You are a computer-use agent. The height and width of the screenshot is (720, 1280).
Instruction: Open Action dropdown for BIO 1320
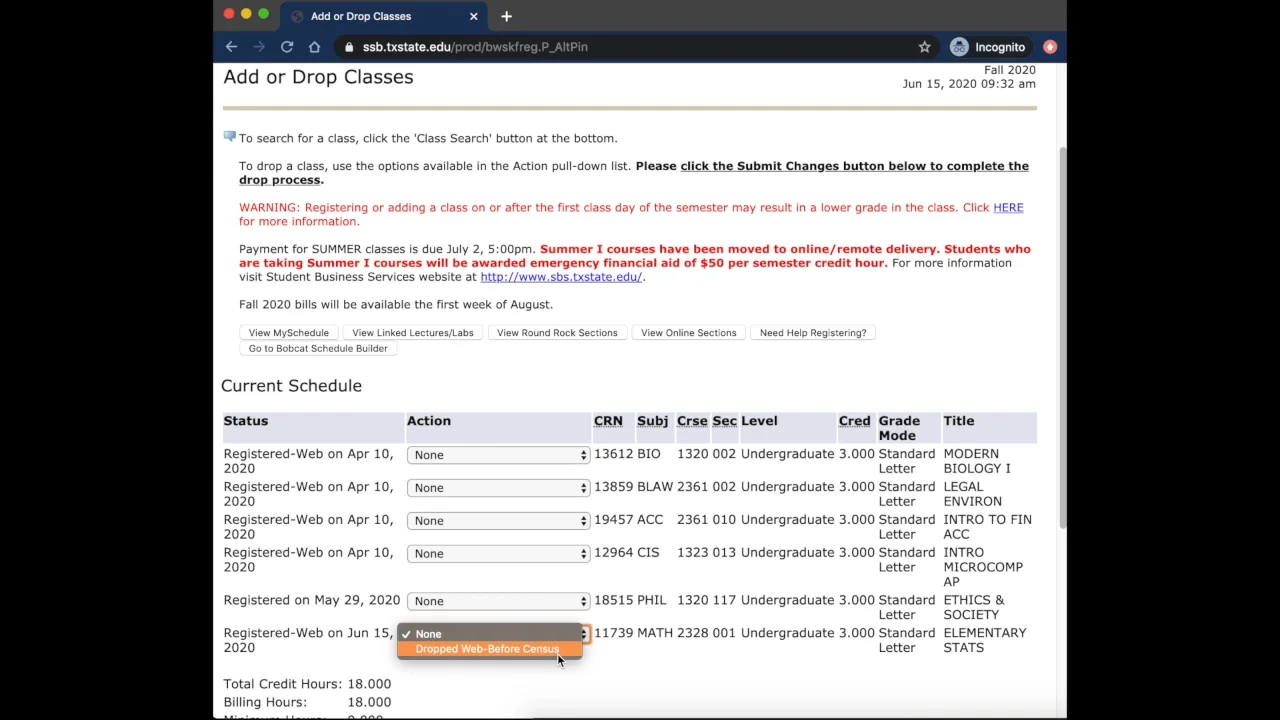498,455
